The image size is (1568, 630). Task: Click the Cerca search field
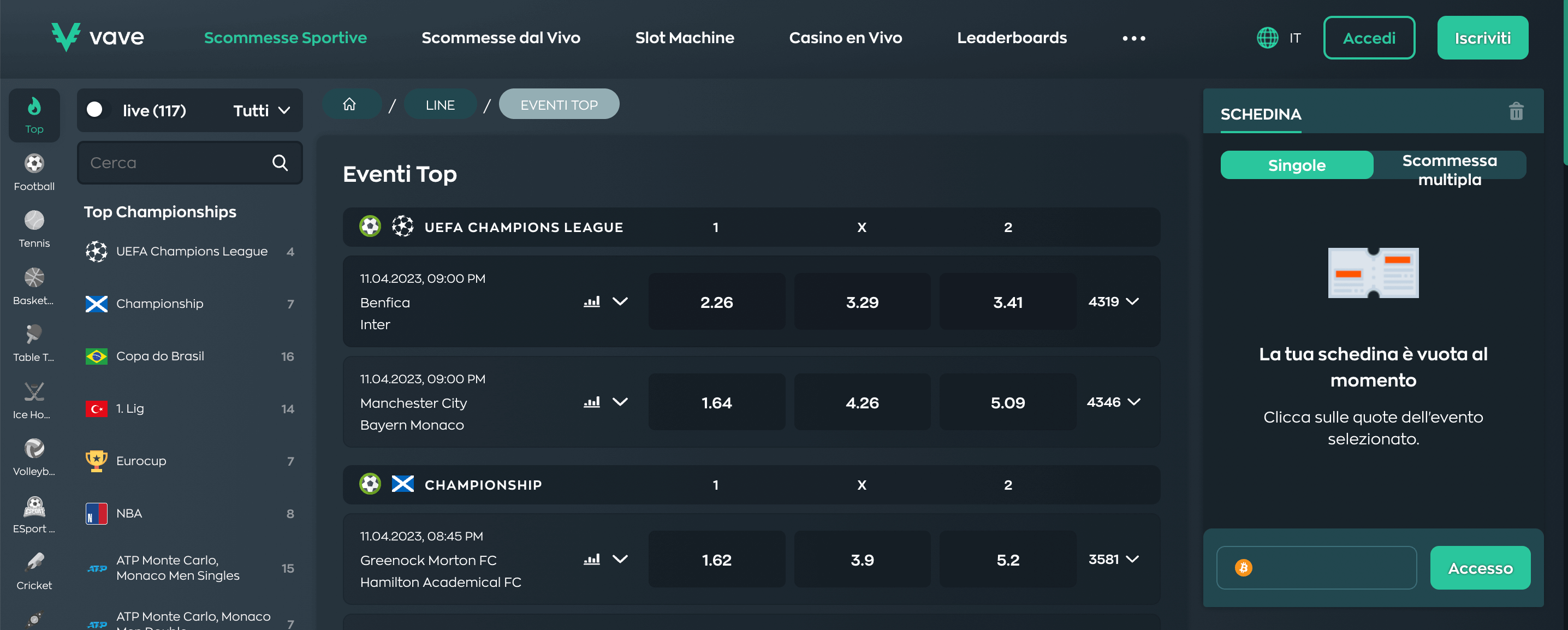(189, 163)
